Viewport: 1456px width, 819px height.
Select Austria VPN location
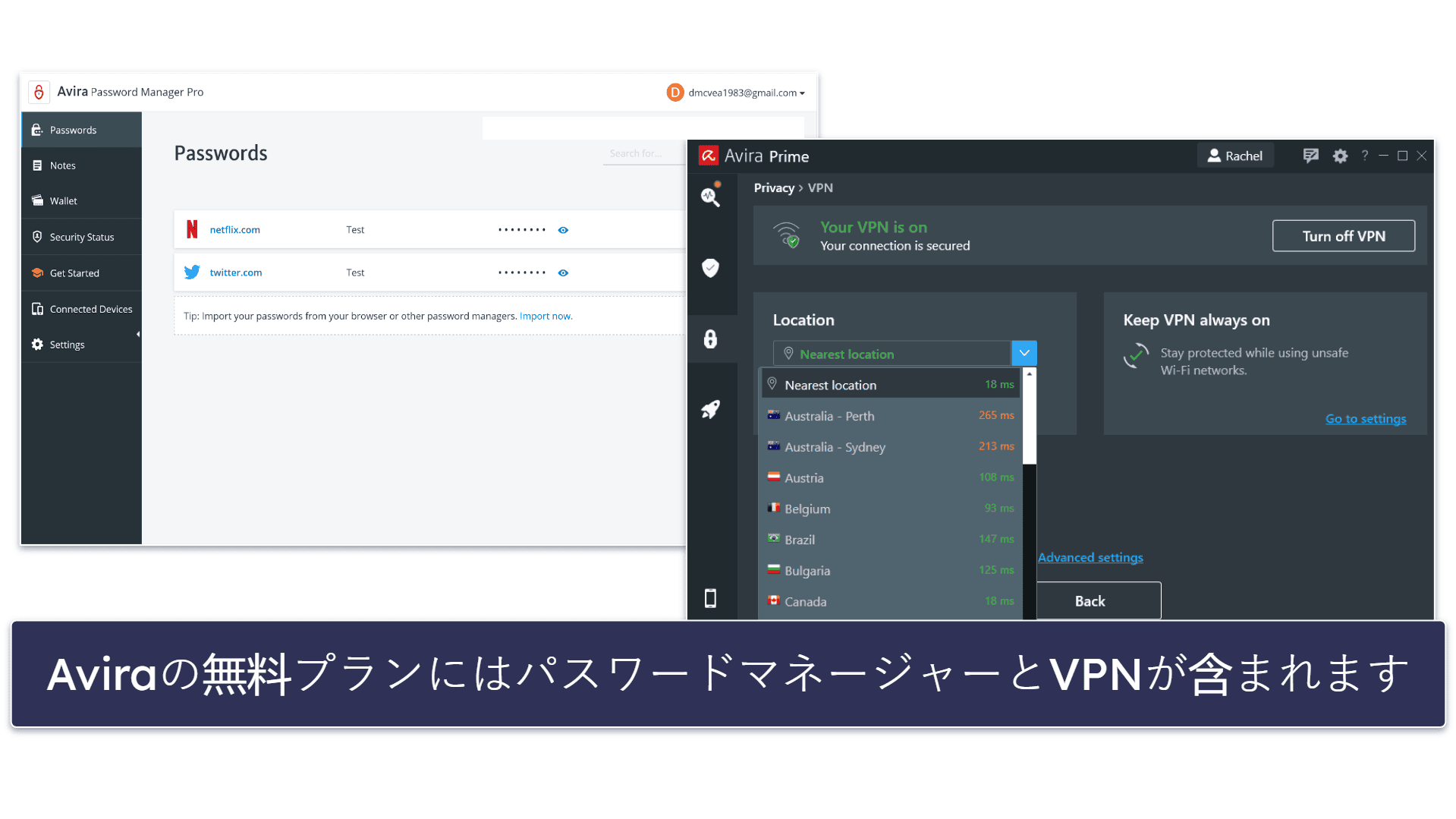click(891, 478)
